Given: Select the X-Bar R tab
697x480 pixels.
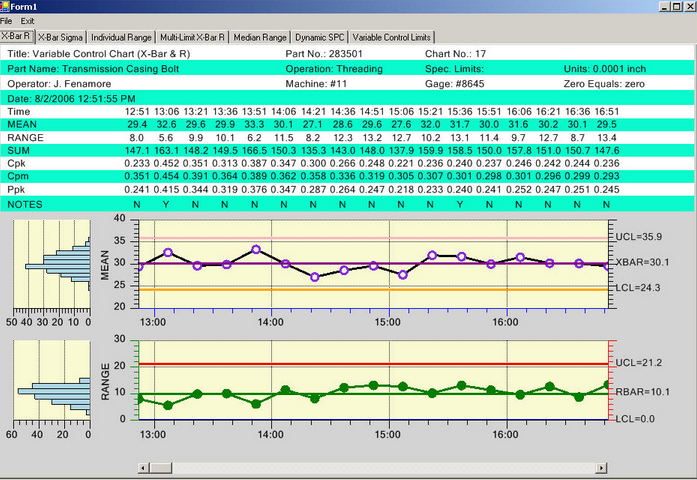Looking at the screenshot, I should (16, 36).
